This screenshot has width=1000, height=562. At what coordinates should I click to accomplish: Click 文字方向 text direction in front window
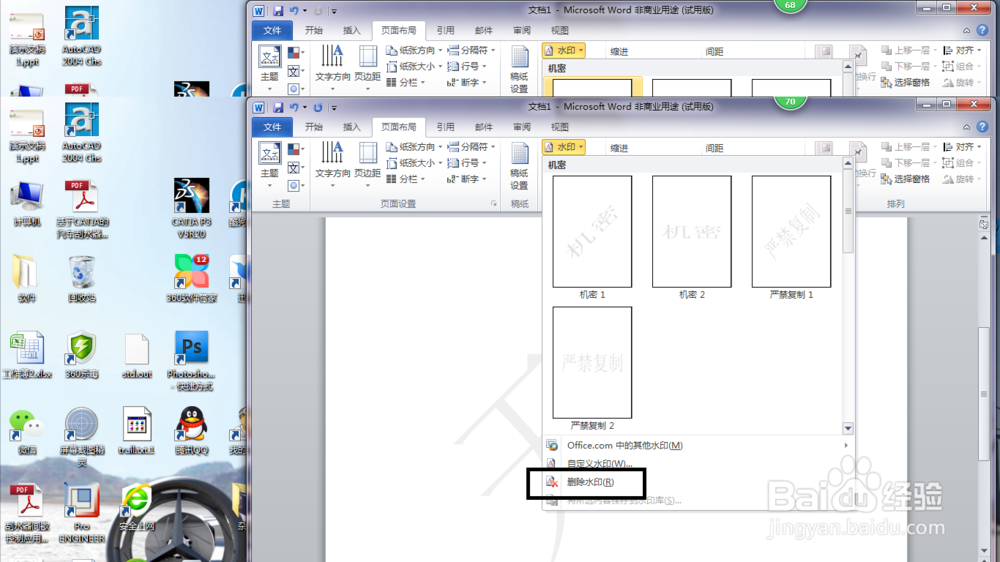[x=332, y=166]
